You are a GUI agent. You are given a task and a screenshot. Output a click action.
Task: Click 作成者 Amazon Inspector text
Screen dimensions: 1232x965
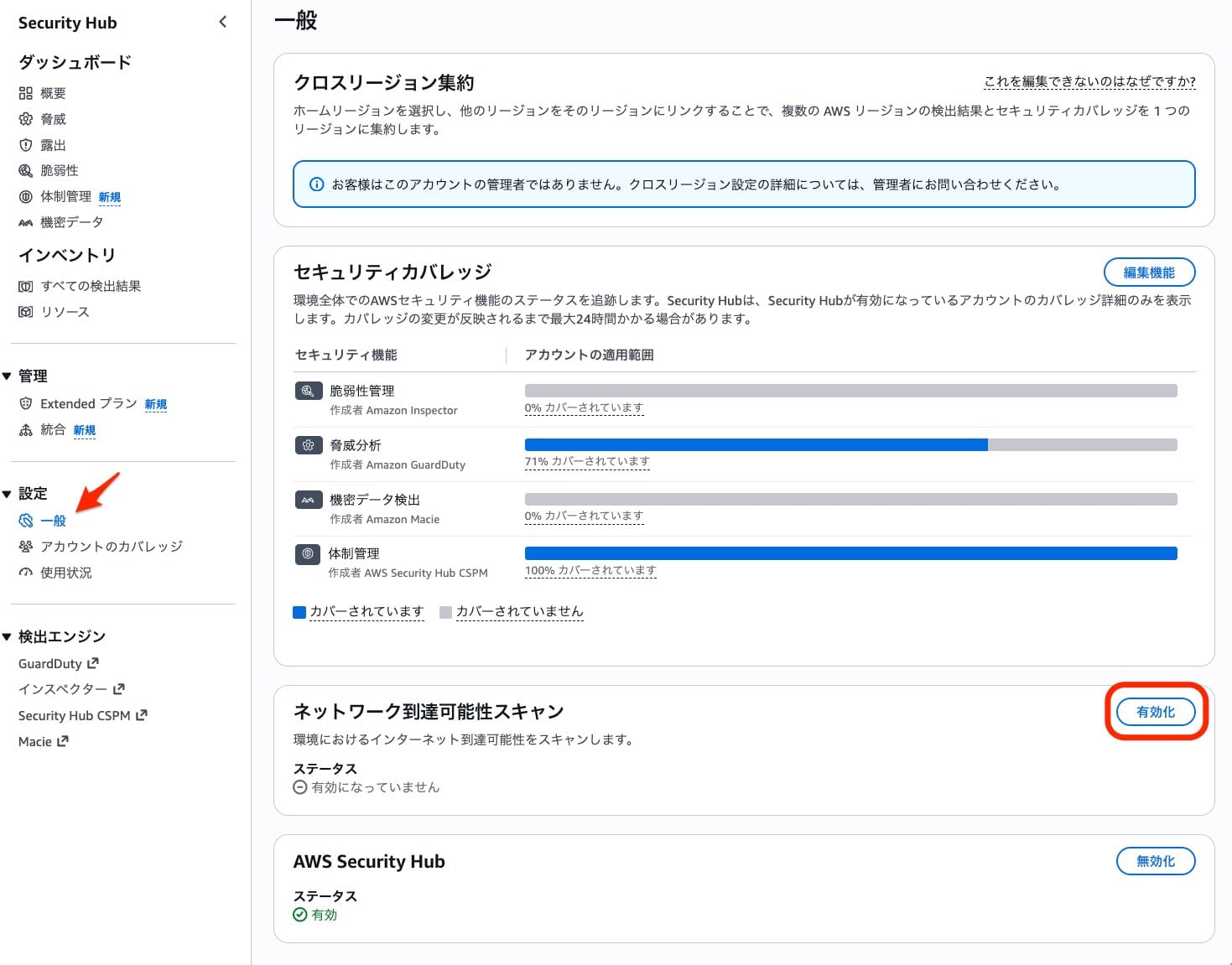pyautogui.click(x=393, y=410)
